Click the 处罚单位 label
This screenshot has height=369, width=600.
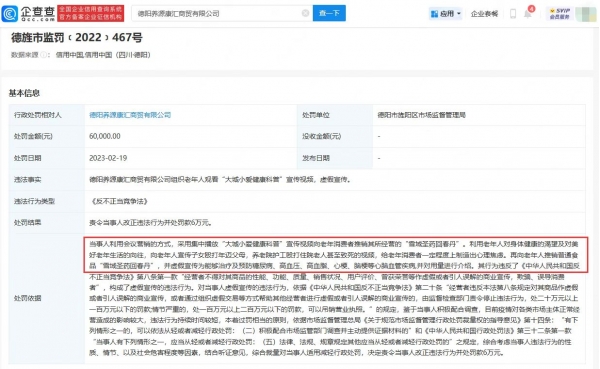coord(316,115)
